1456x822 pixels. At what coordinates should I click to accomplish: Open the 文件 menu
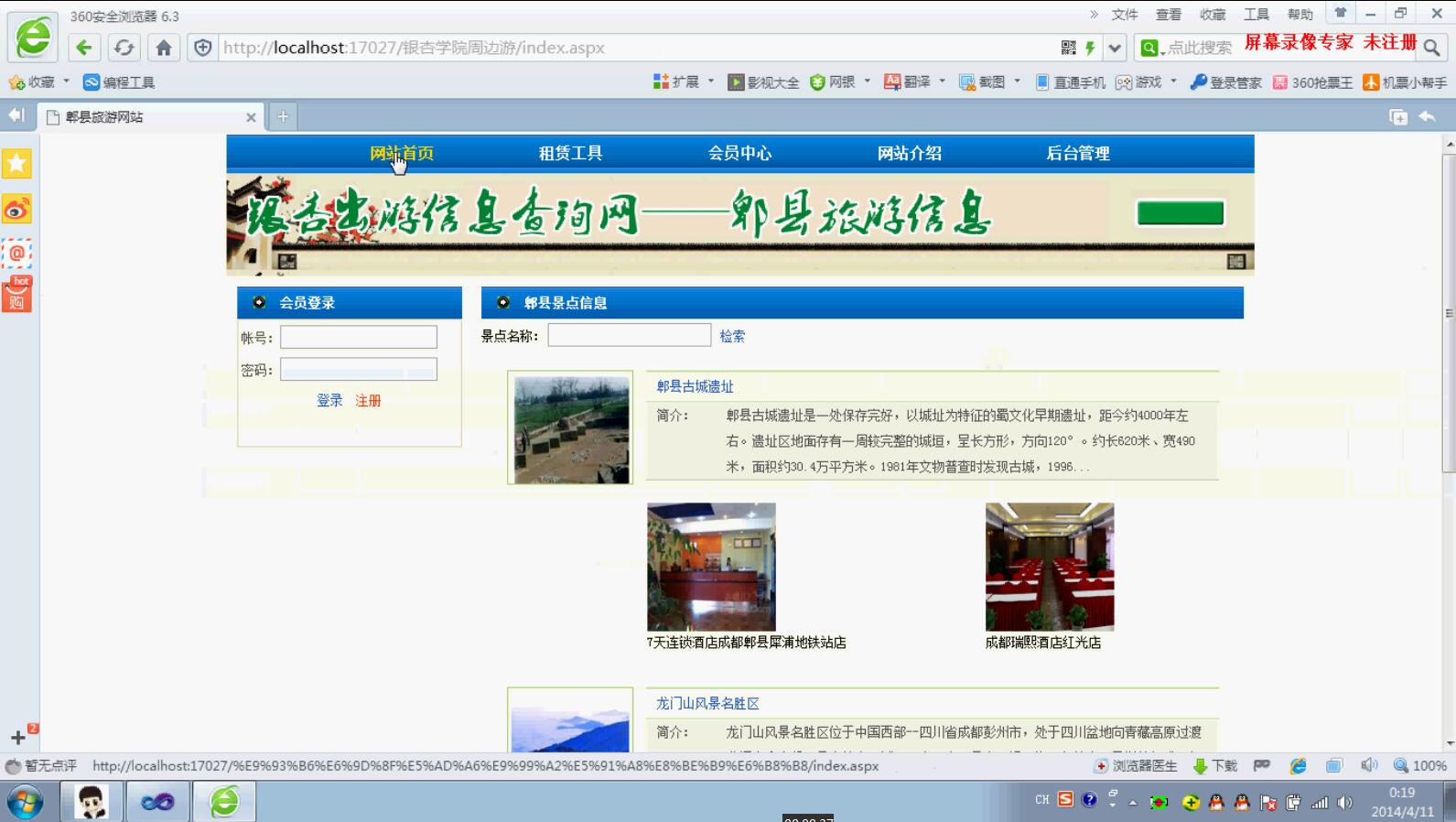pyautogui.click(x=1125, y=15)
